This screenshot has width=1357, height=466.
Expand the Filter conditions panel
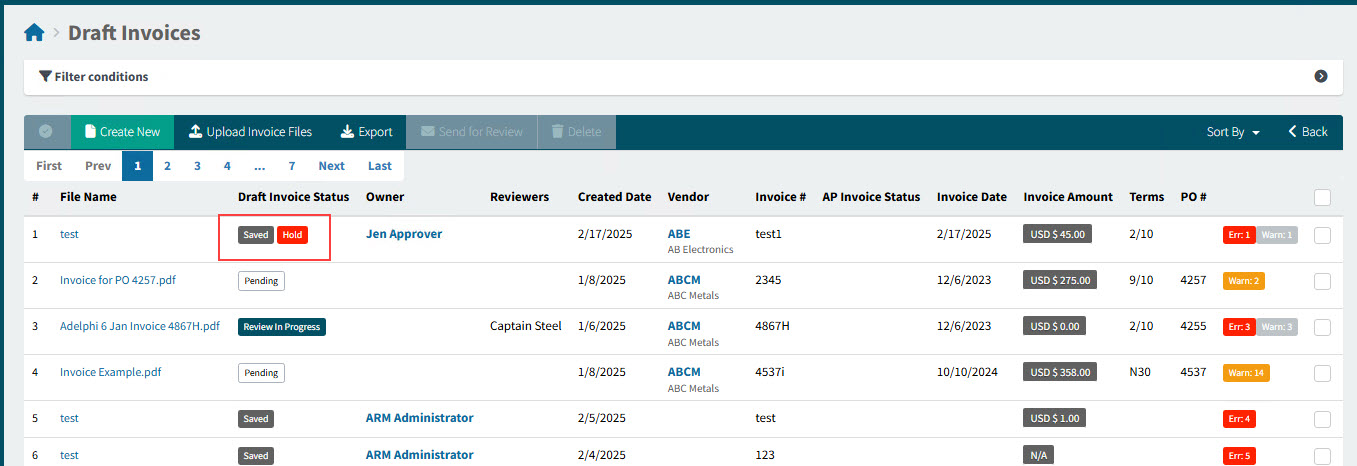click(x=1320, y=76)
